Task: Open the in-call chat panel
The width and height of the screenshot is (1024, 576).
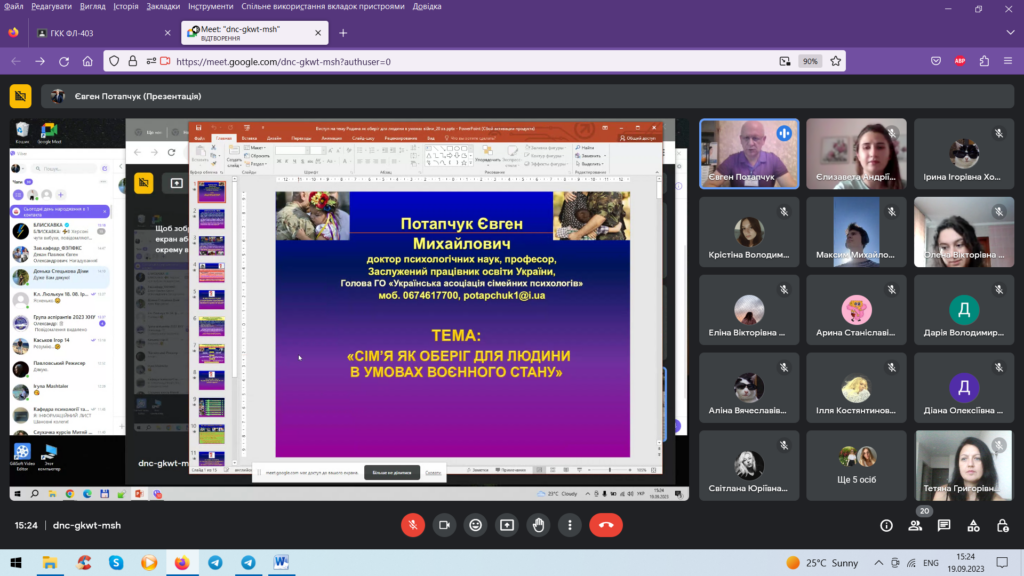Action: point(944,525)
